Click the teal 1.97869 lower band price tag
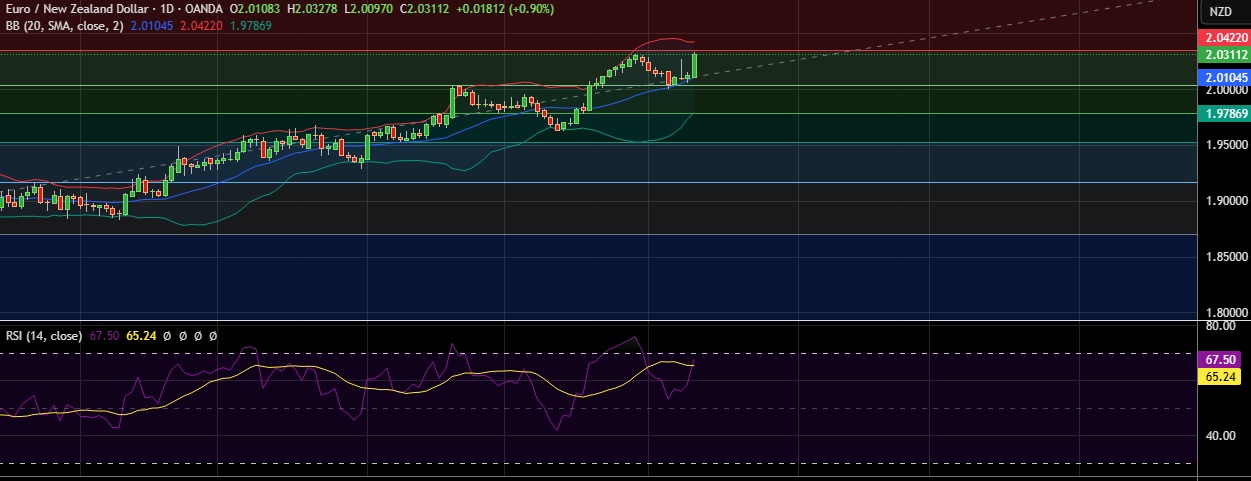Viewport: 1251px width, 481px height. pos(1224,115)
